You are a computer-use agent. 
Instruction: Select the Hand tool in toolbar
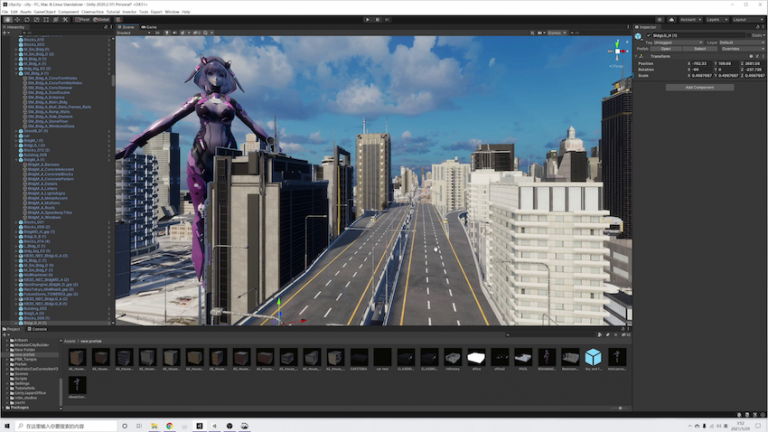pos(7,19)
